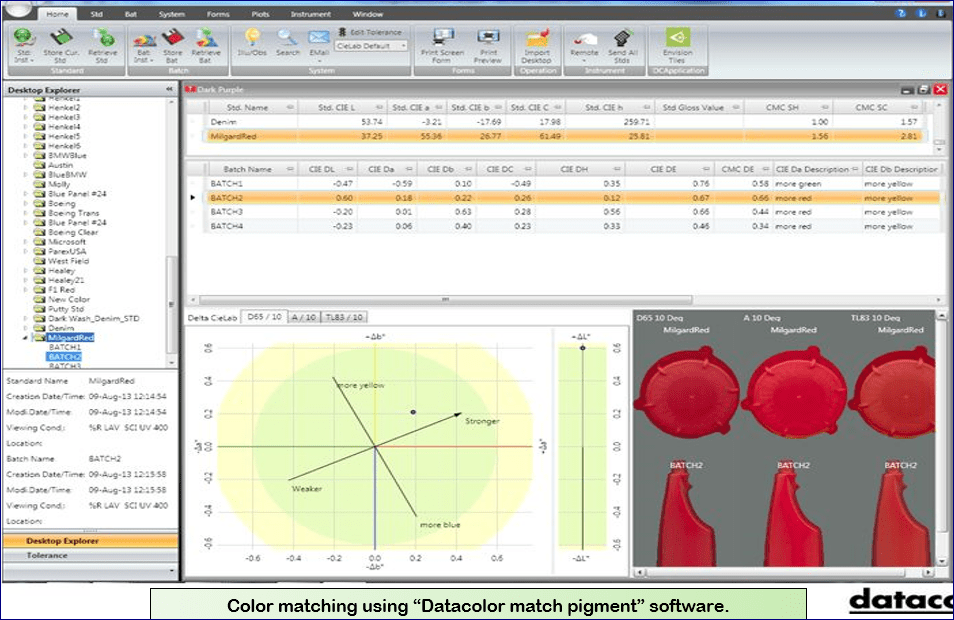The width and height of the screenshot is (954, 620).
Task: Click the batch point in Delta CieLab plot
Action: [x=413, y=412]
